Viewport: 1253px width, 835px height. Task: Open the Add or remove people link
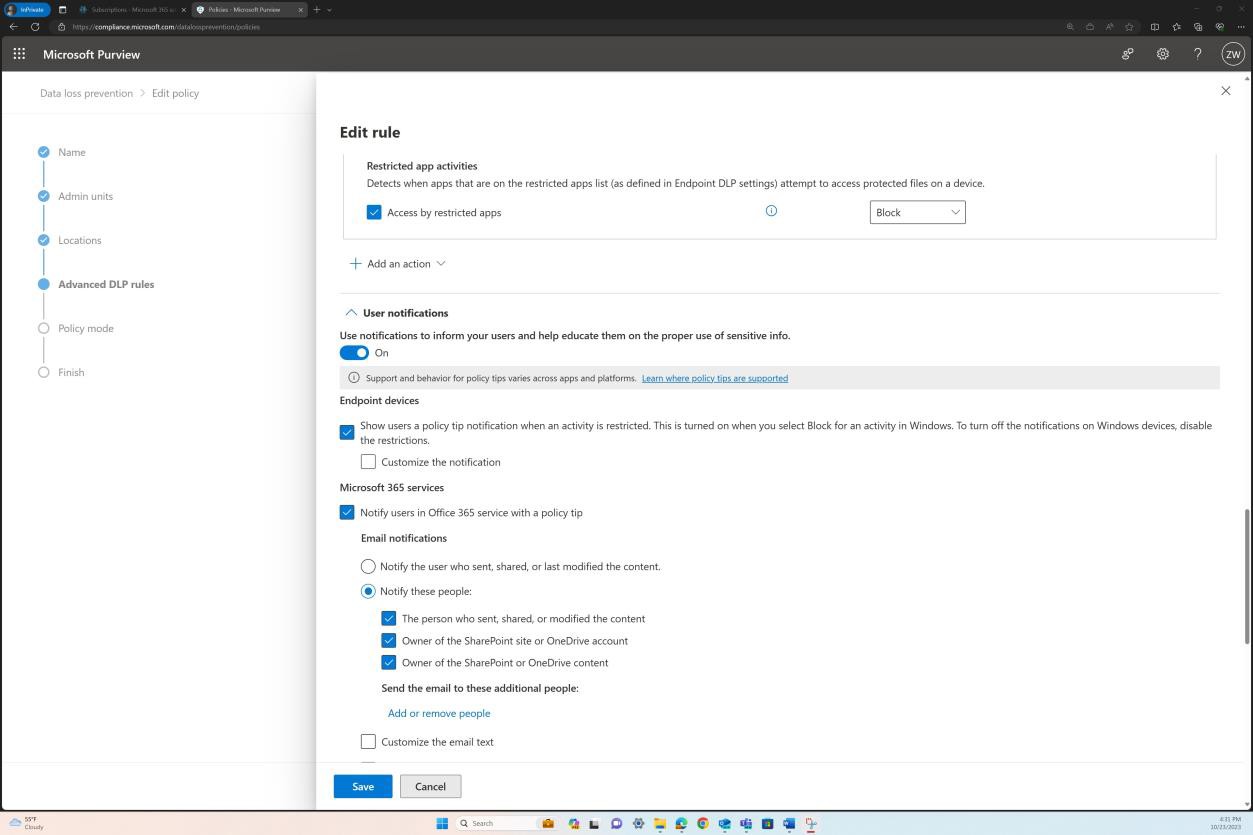[438, 712]
